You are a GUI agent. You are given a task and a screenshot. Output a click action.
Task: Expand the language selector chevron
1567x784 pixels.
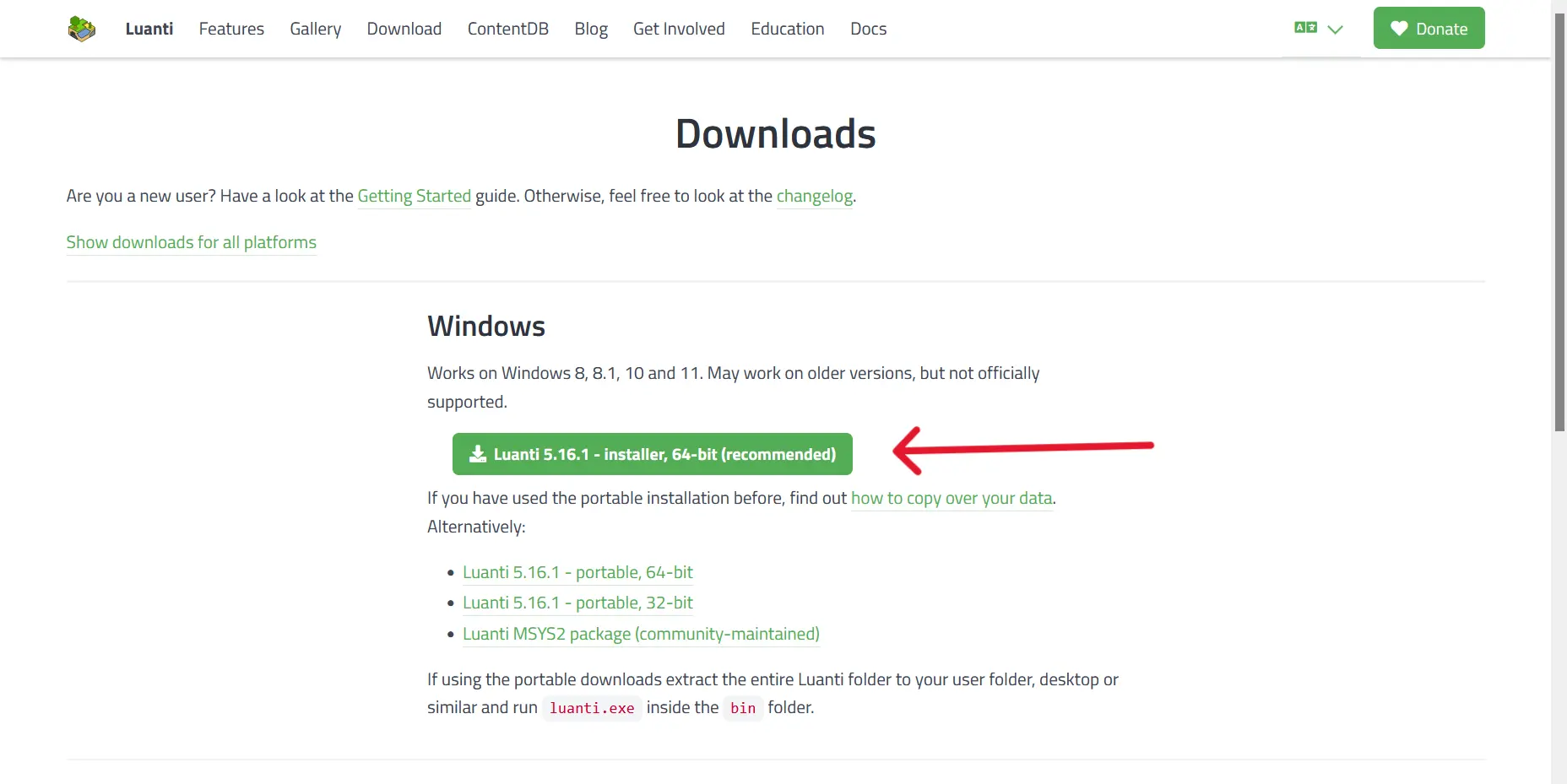pyautogui.click(x=1335, y=30)
